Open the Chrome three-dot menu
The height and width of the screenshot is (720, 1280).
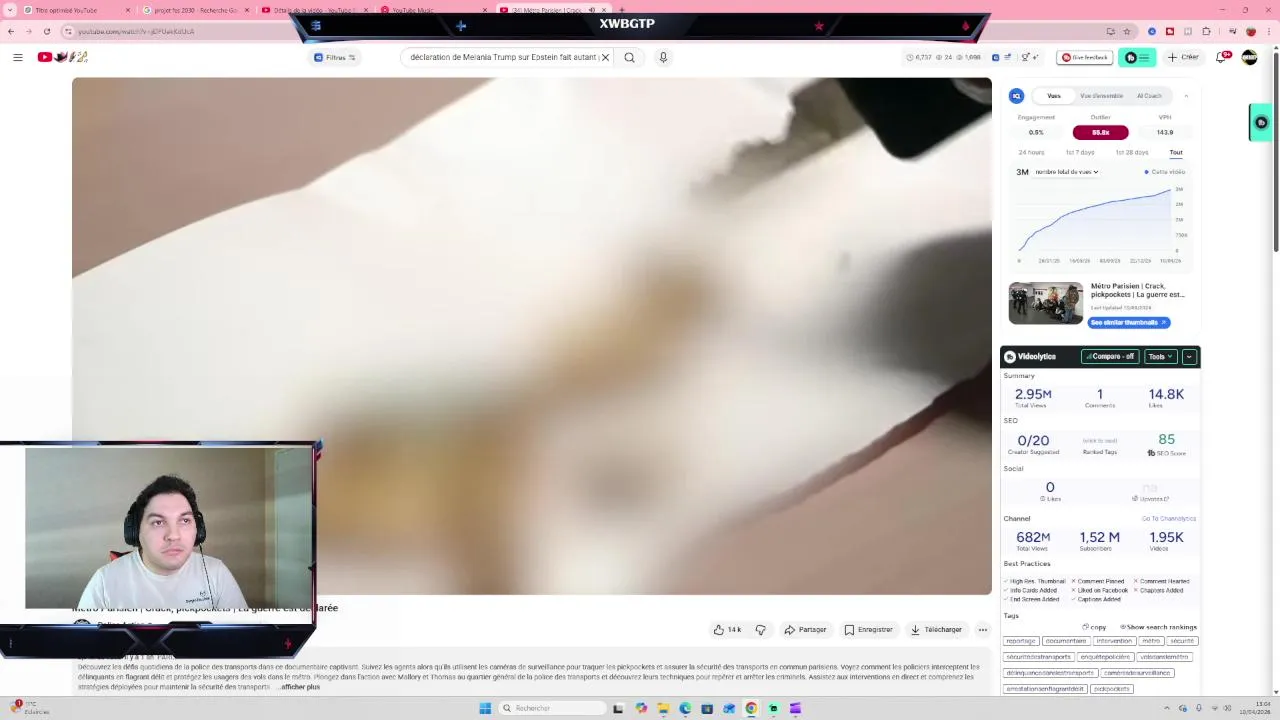pos(1268,31)
